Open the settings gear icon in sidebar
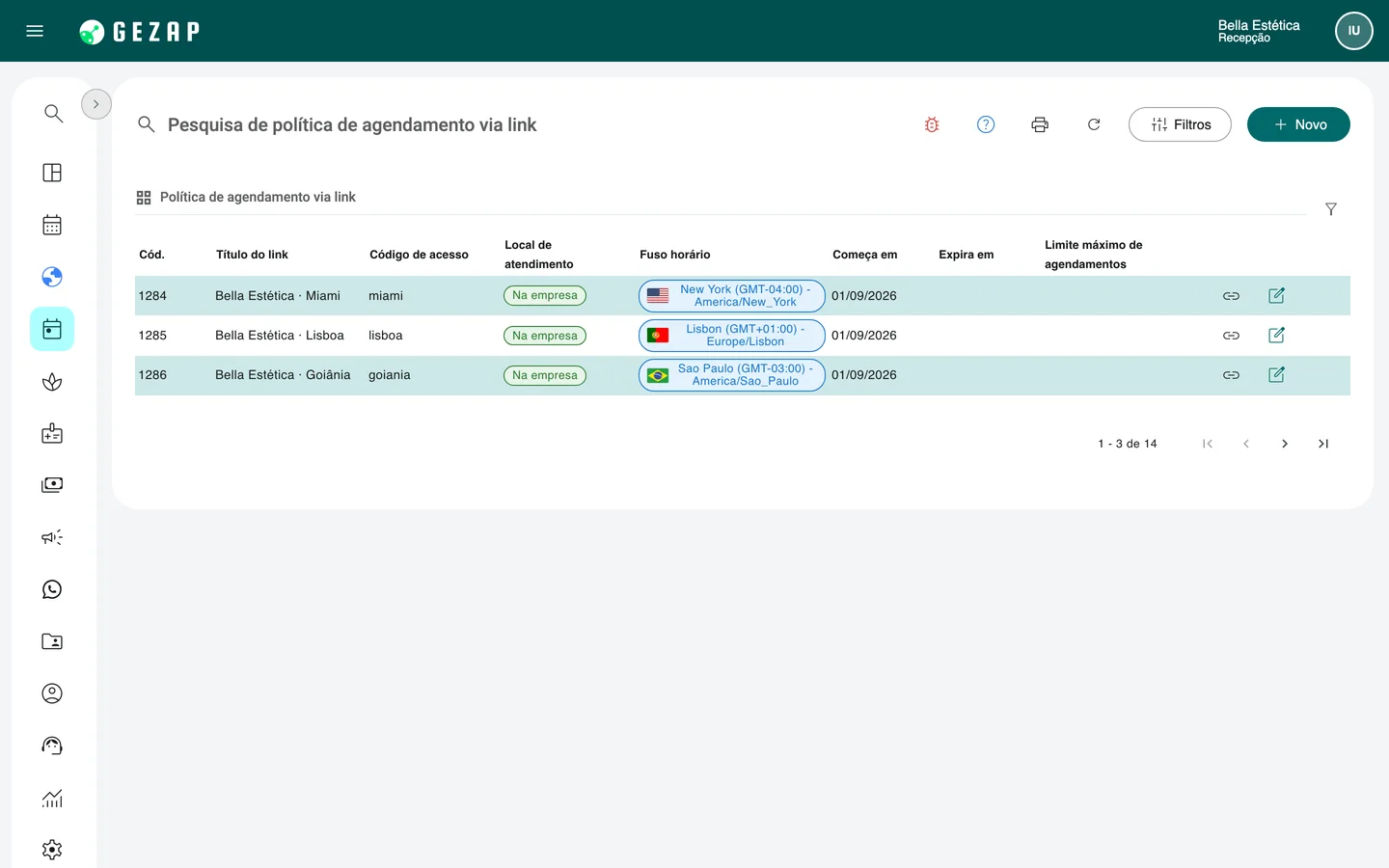The width and height of the screenshot is (1389, 868). point(52,850)
